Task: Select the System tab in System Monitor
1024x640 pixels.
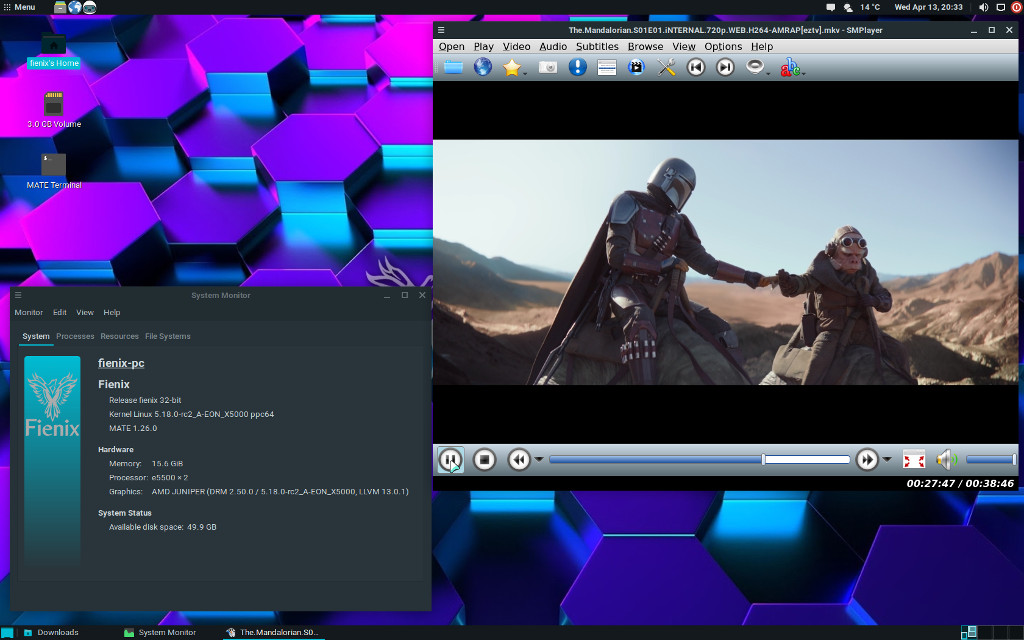Action: click(36, 336)
